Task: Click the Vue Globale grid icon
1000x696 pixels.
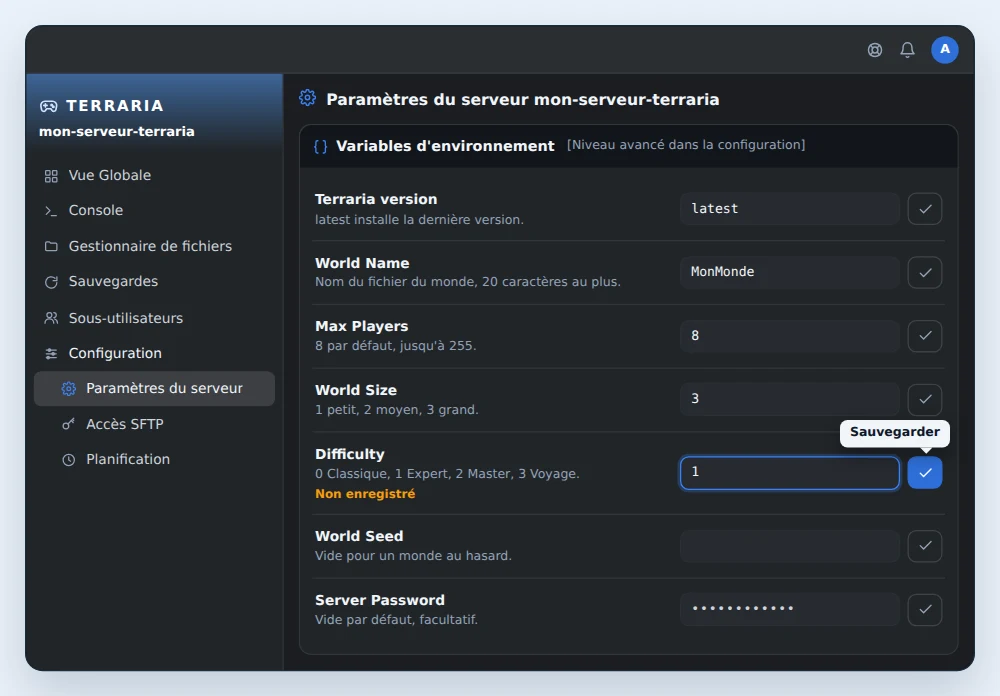Action: pyautogui.click(x=51, y=176)
